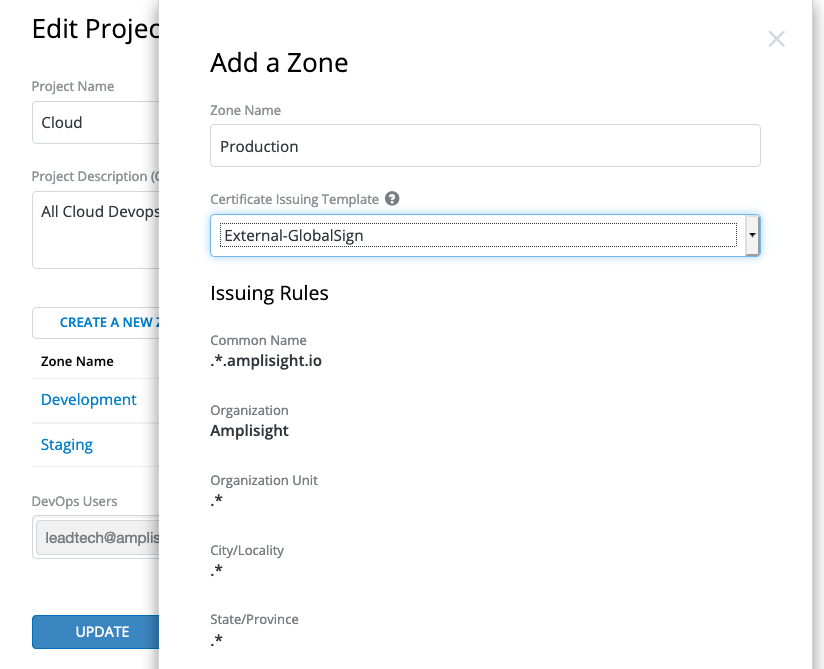Screen dimensions: 824x669
Task: Click the Organization Unit rule value
Action: pyautogui.click(x=217, y=501)
